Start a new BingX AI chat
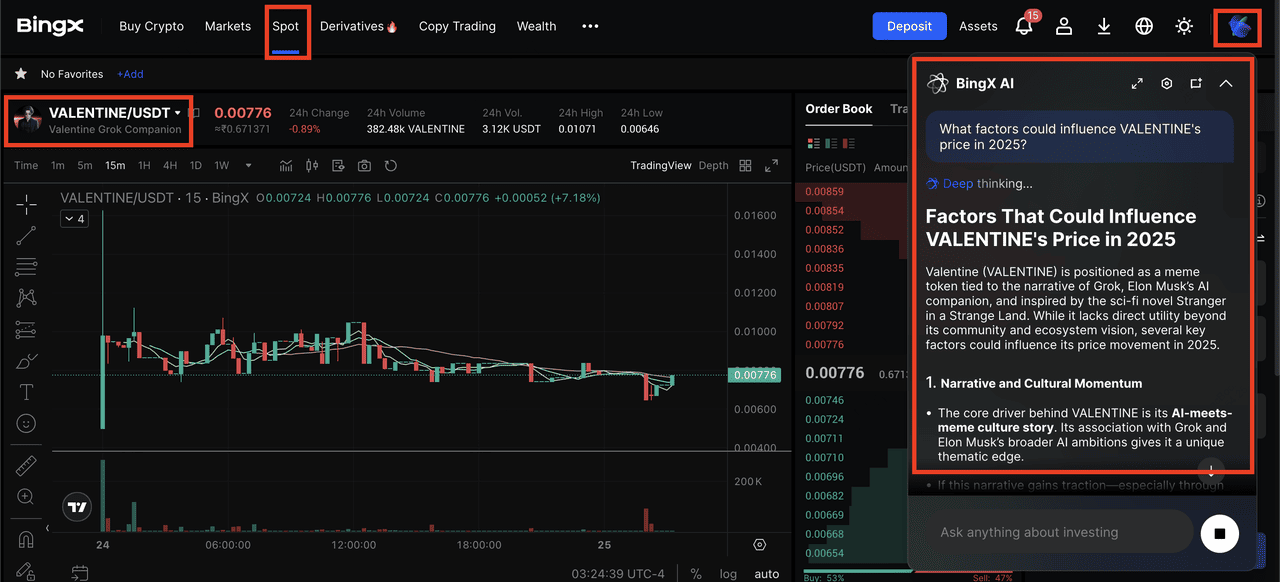The image size is (1280, 582). click(x=1196, y=84)
